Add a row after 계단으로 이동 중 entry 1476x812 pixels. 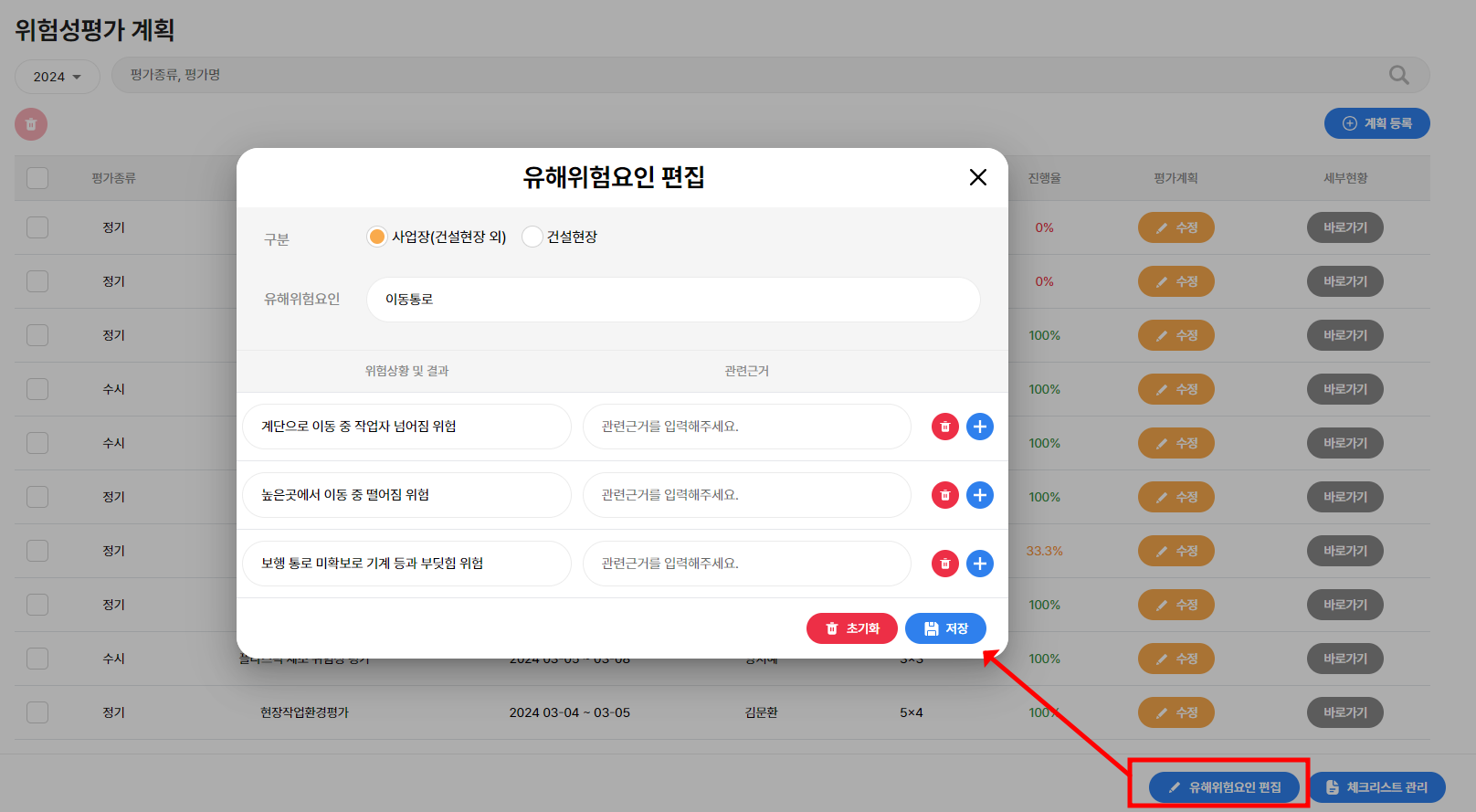tap(979, 427)
